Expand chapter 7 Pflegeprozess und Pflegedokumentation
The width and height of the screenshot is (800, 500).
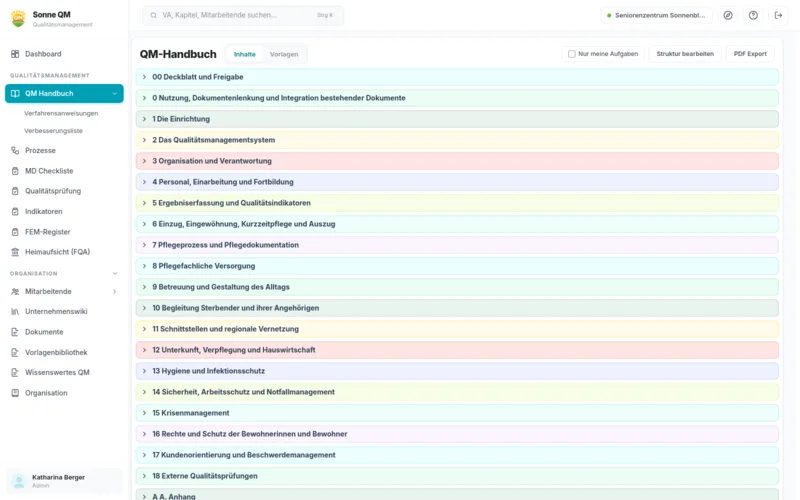tap(144, 245)
